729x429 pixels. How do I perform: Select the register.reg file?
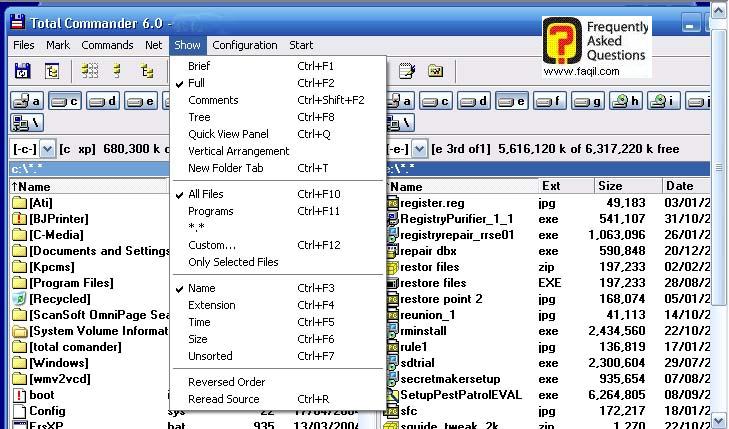click(431, 203)
